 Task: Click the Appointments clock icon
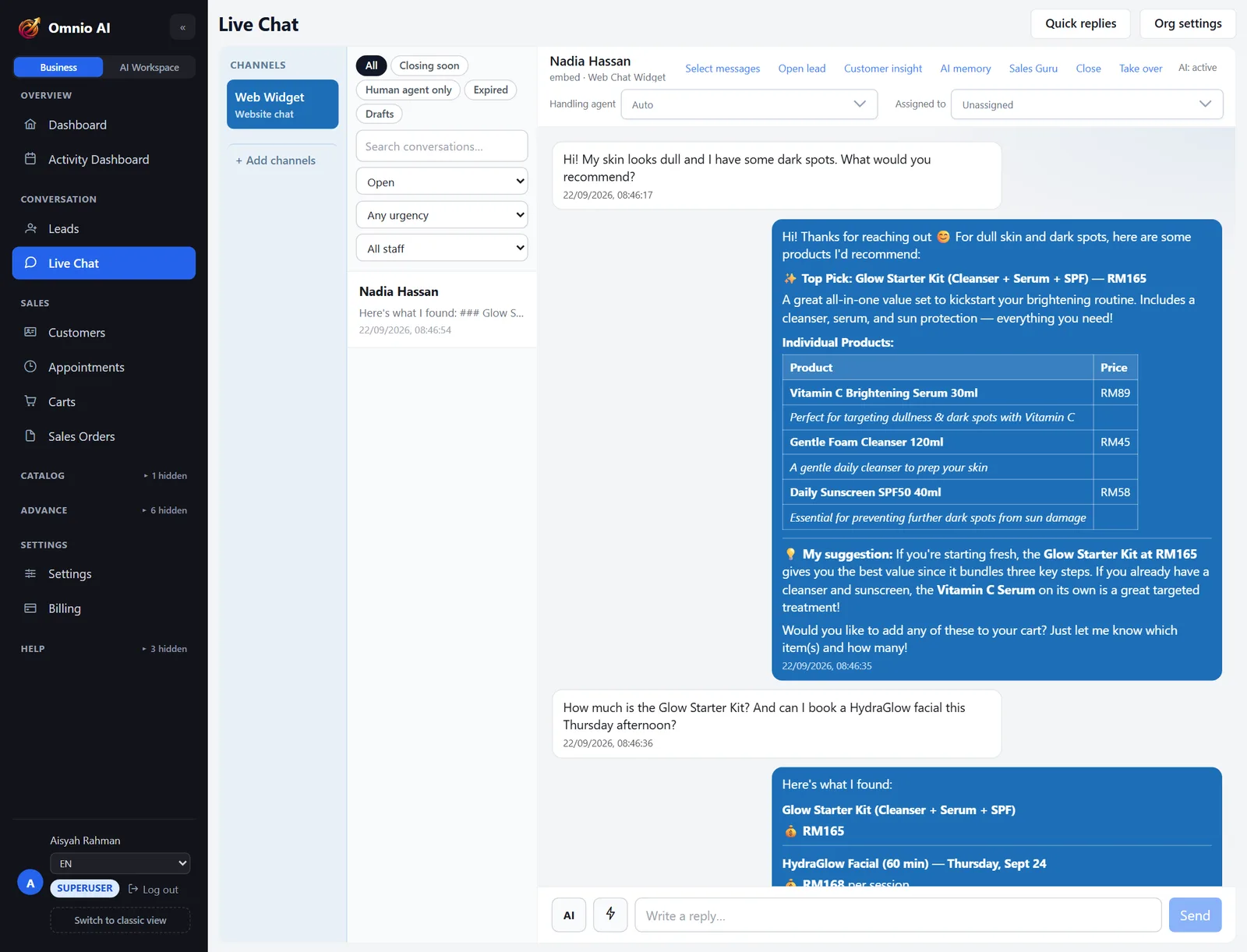pyautogui.click(x=30, y=366)
